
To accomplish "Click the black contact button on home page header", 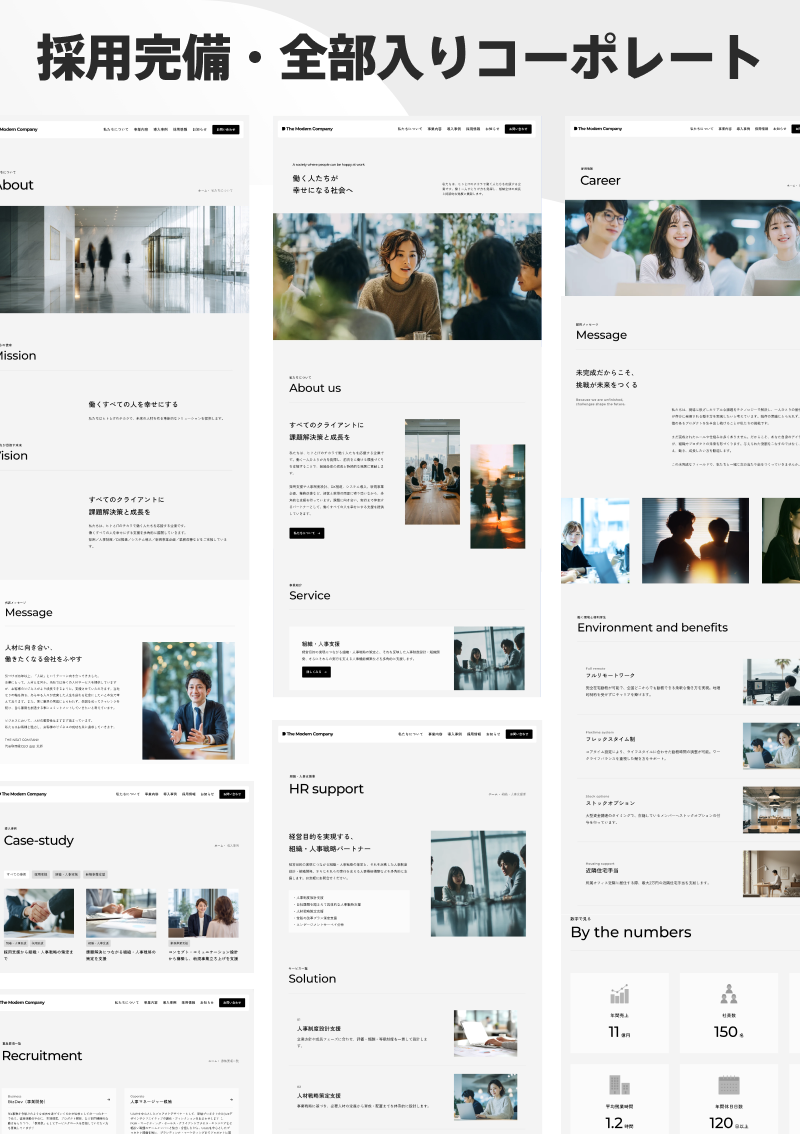I will pyautogui.click(x=518, y=129).
